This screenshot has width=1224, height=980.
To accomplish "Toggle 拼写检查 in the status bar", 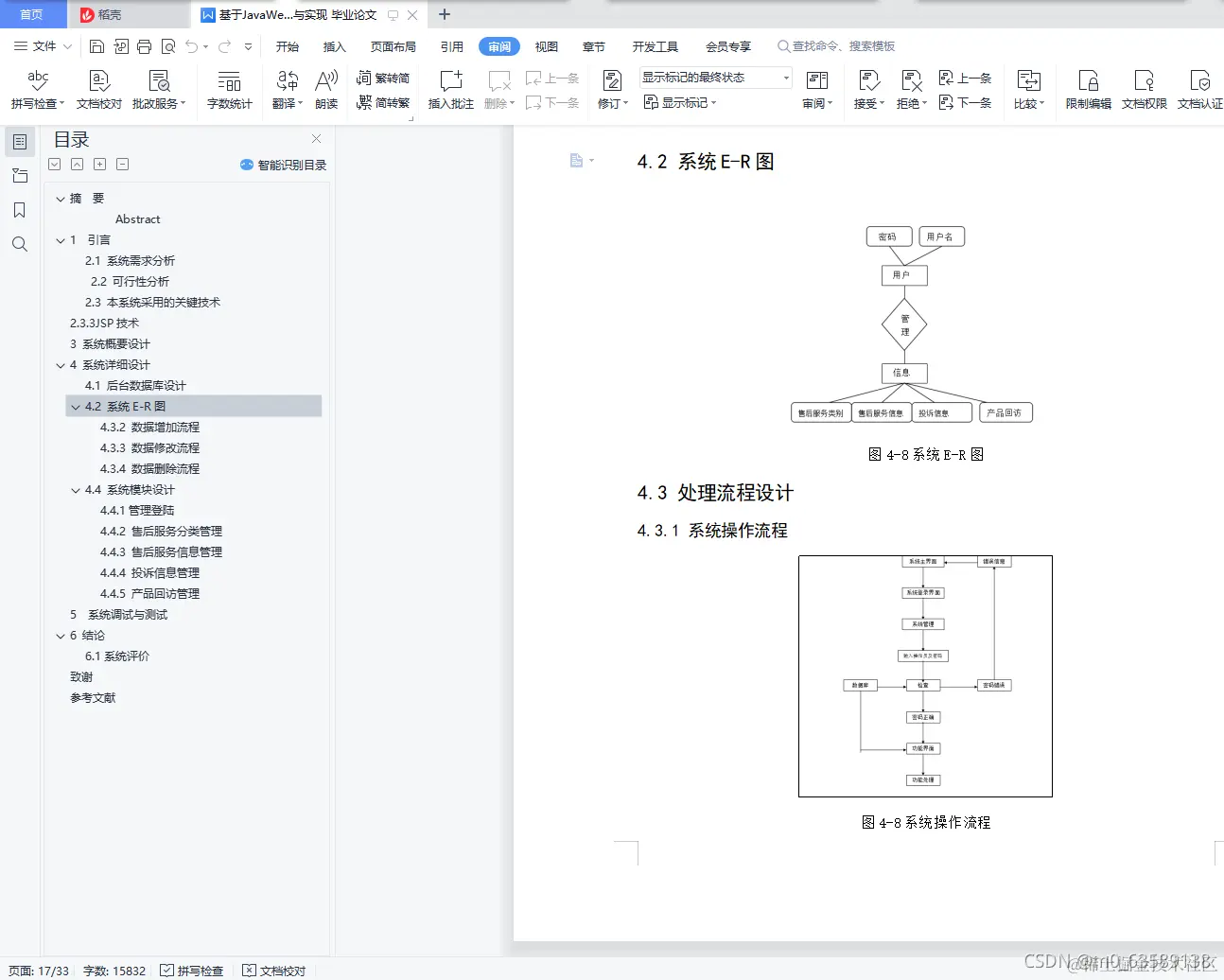I will coord(194,971).
